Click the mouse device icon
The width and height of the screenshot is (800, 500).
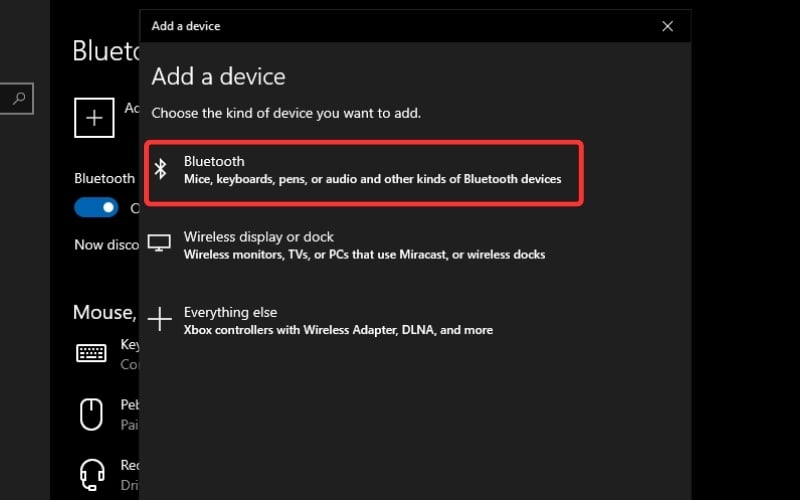tap(91, 413)
